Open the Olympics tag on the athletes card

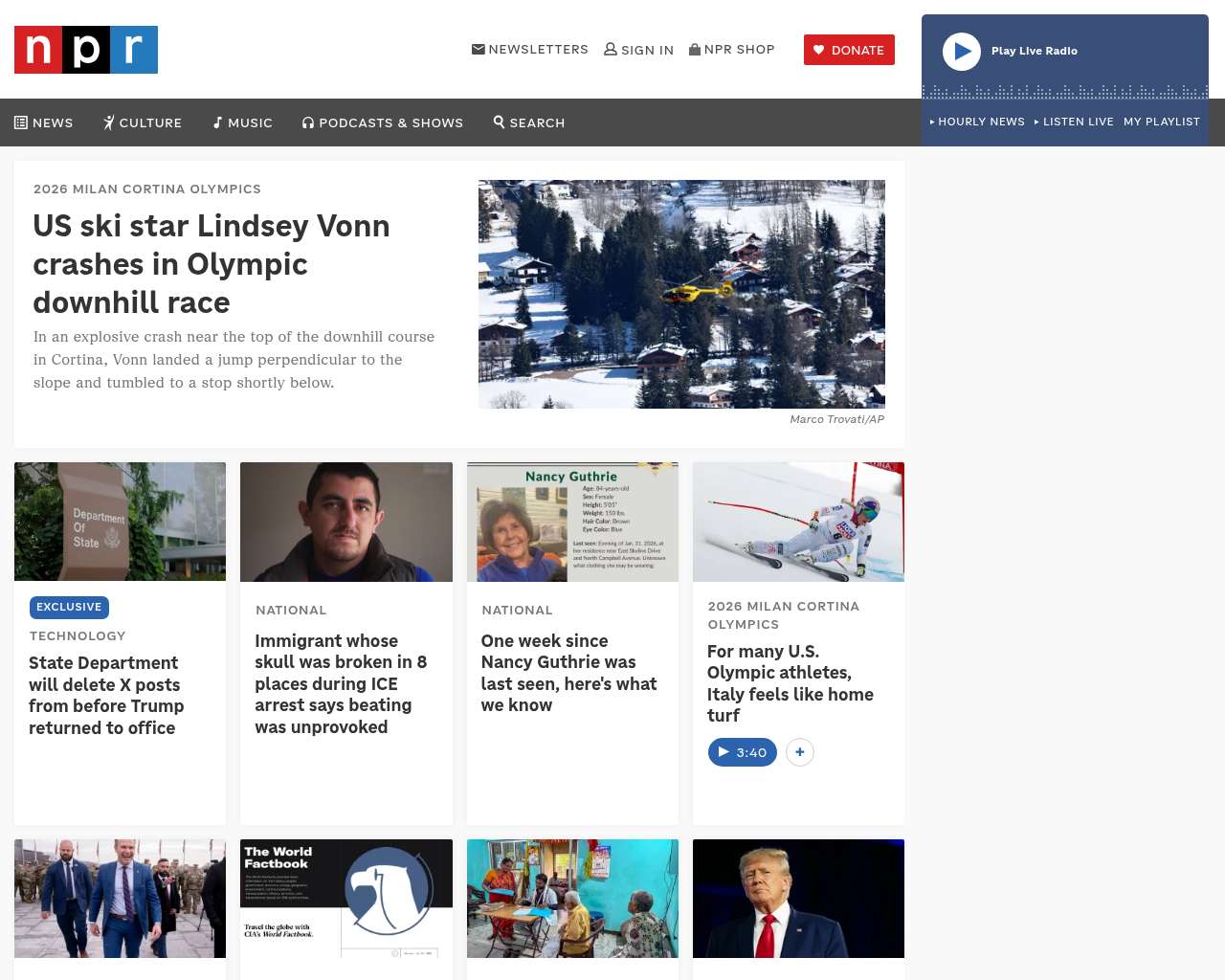(784, 615)
